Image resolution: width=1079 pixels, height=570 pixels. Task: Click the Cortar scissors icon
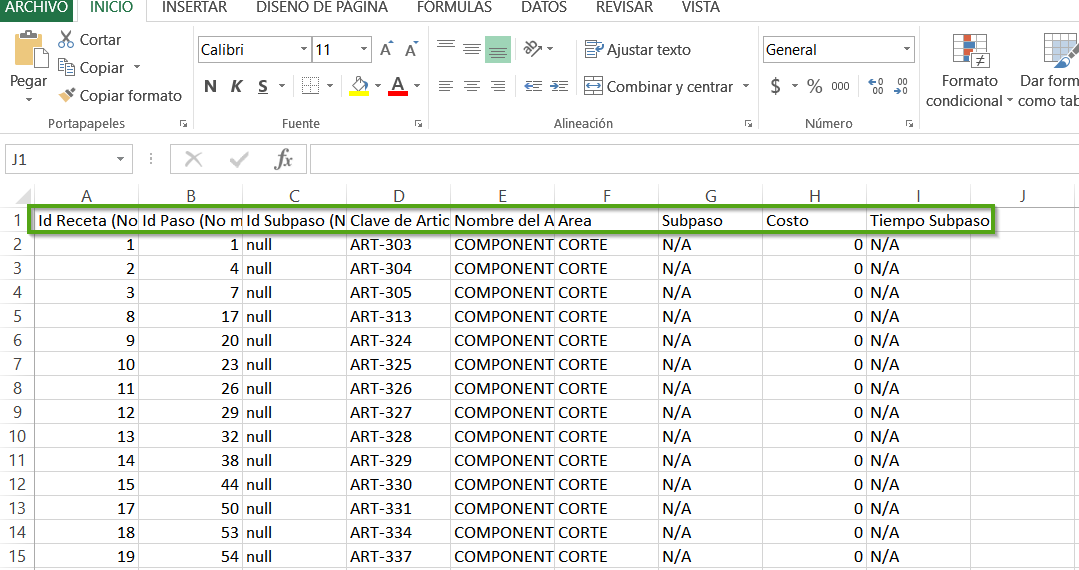click(66, 40)
